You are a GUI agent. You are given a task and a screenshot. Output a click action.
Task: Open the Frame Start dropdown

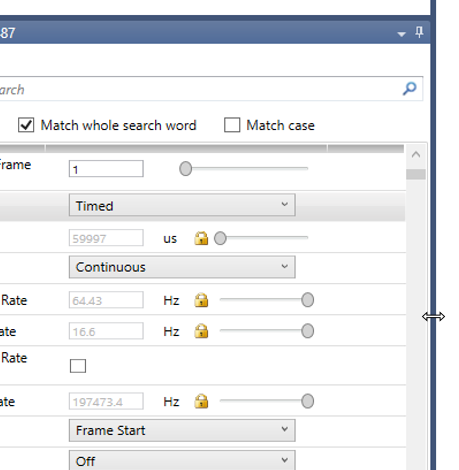point(182,430)
